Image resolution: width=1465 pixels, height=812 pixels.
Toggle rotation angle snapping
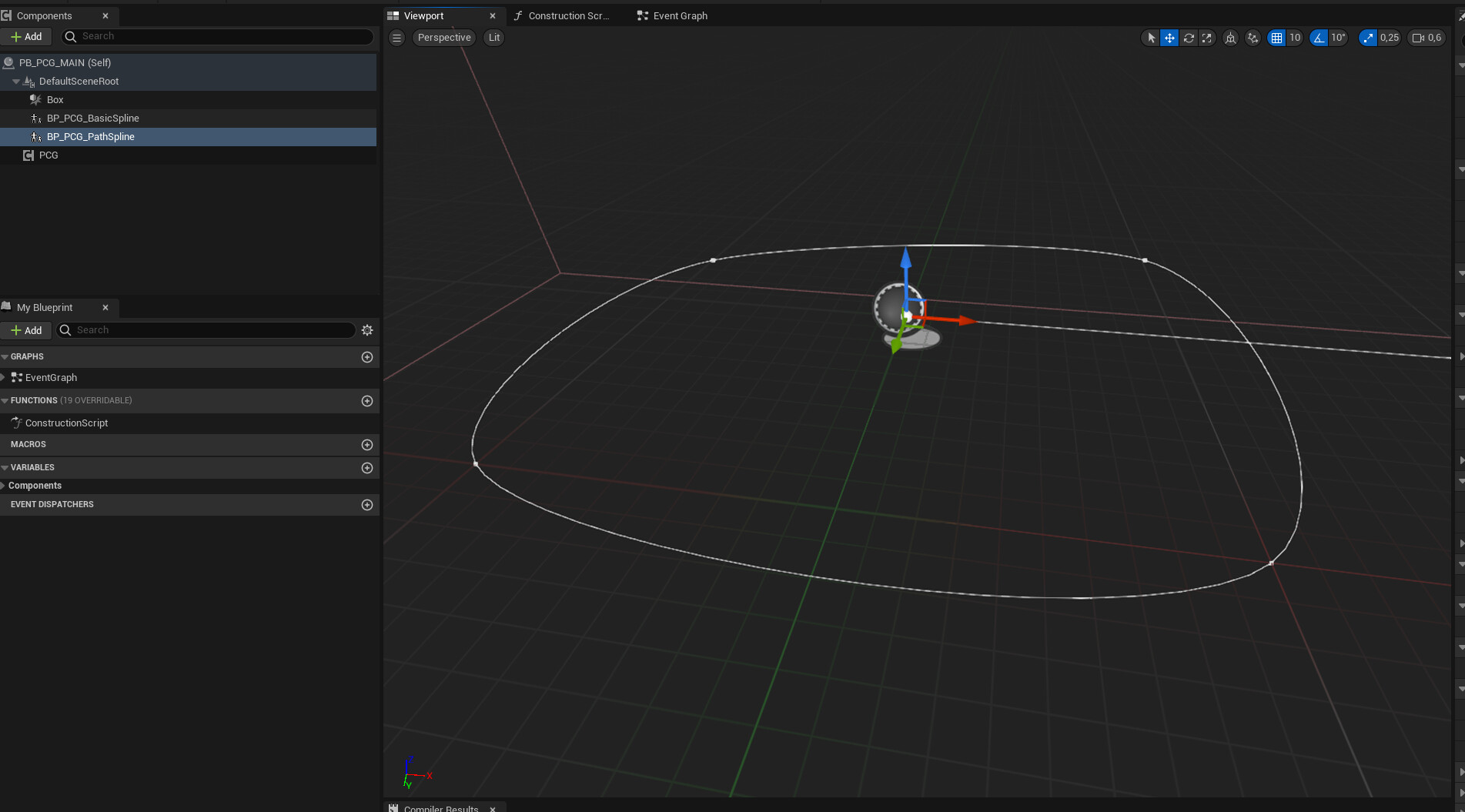click(1319, 38)
